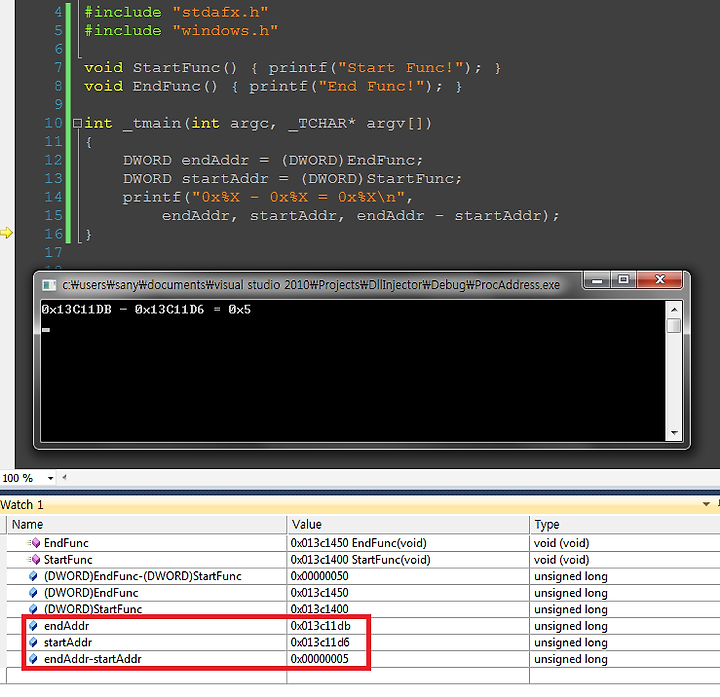Image resolution: width=720 pixels, height=697 pixels.
Task: Click the #include "stdafx.h" line
Action: [176, 12]
